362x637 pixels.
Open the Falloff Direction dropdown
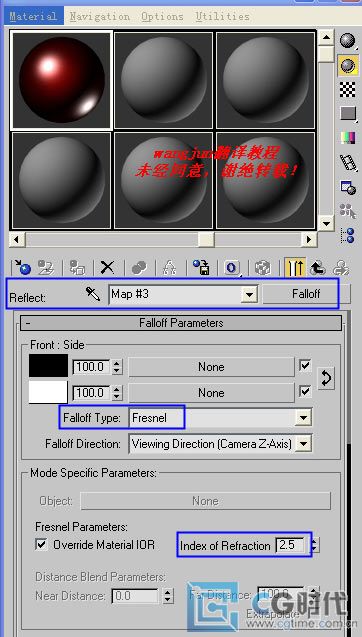(x=303, y=444)
